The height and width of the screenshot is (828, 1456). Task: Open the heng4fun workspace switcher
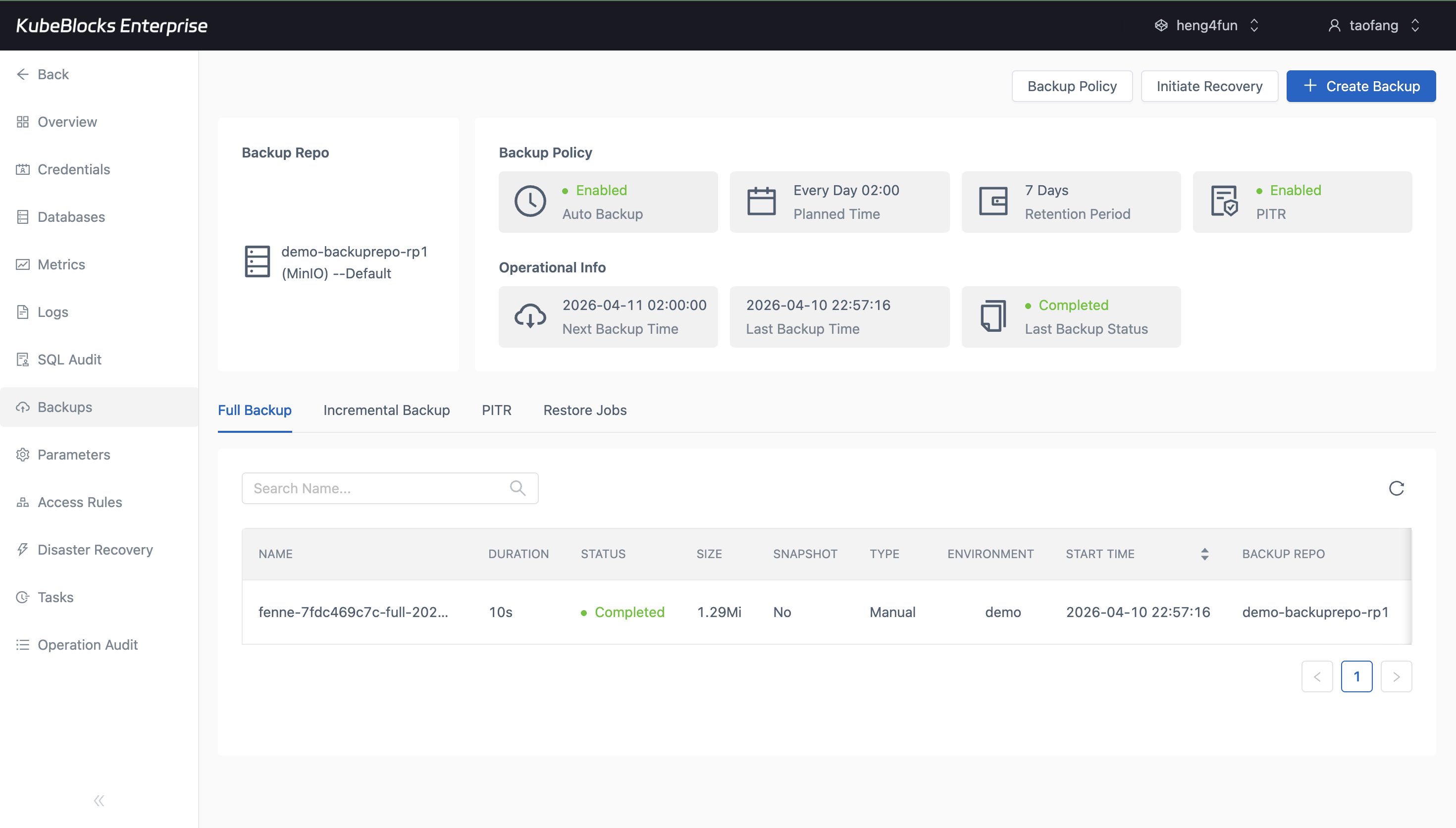[x=1206, y=25]
